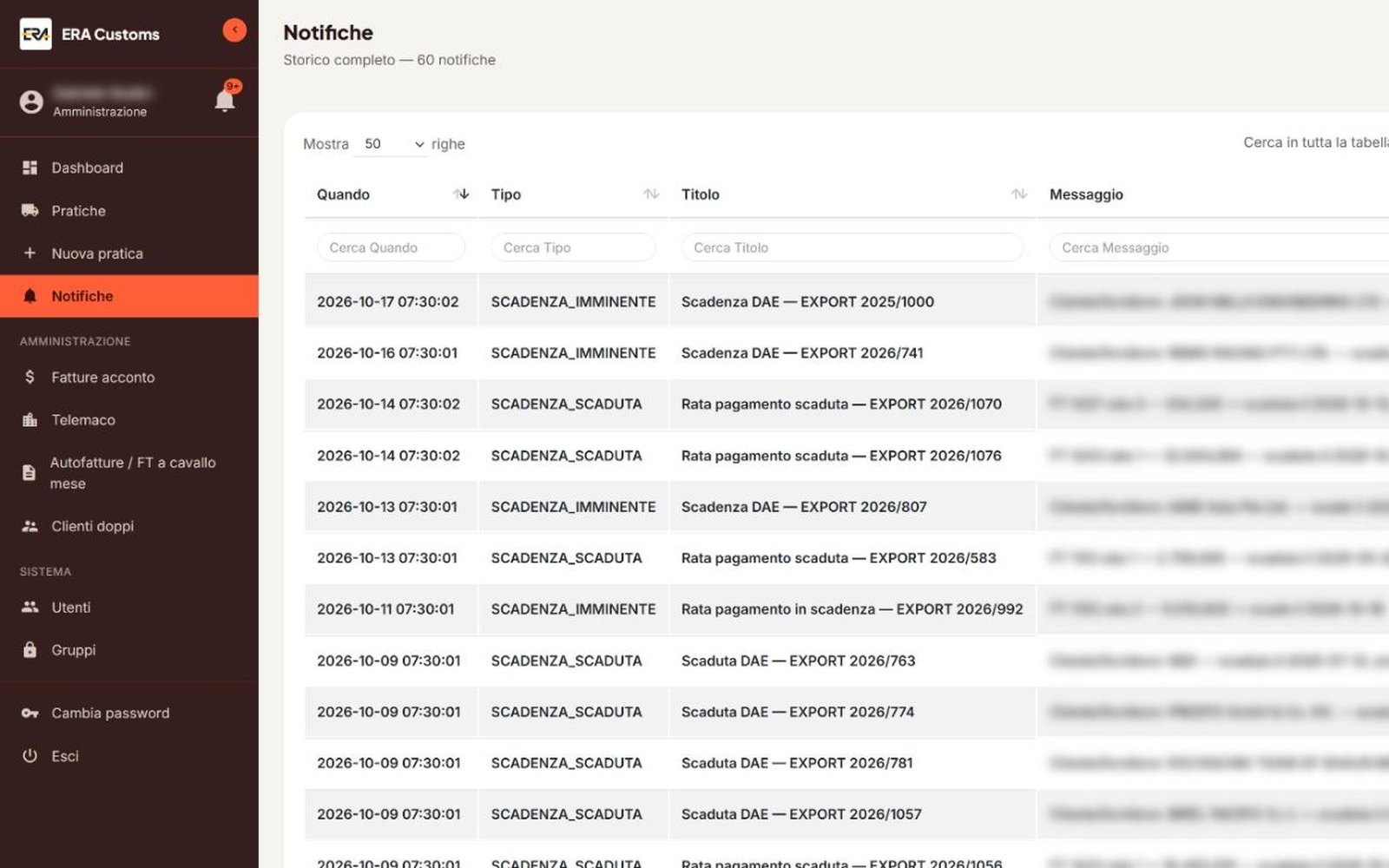The height and width of the screenshot is (868, 1389).
Task: Select Nuova pratica menu entry
Action: click(129, 253)
